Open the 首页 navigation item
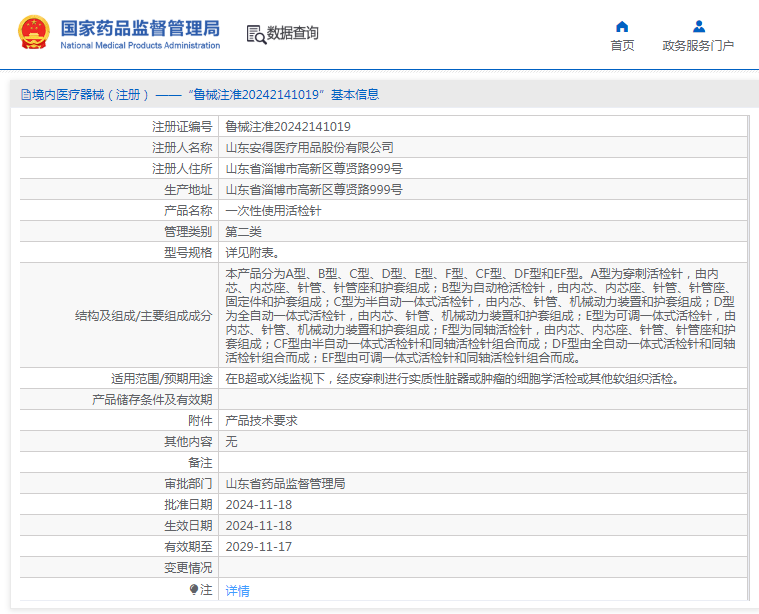This screenshot has width=759, height=614. [622, 45]
